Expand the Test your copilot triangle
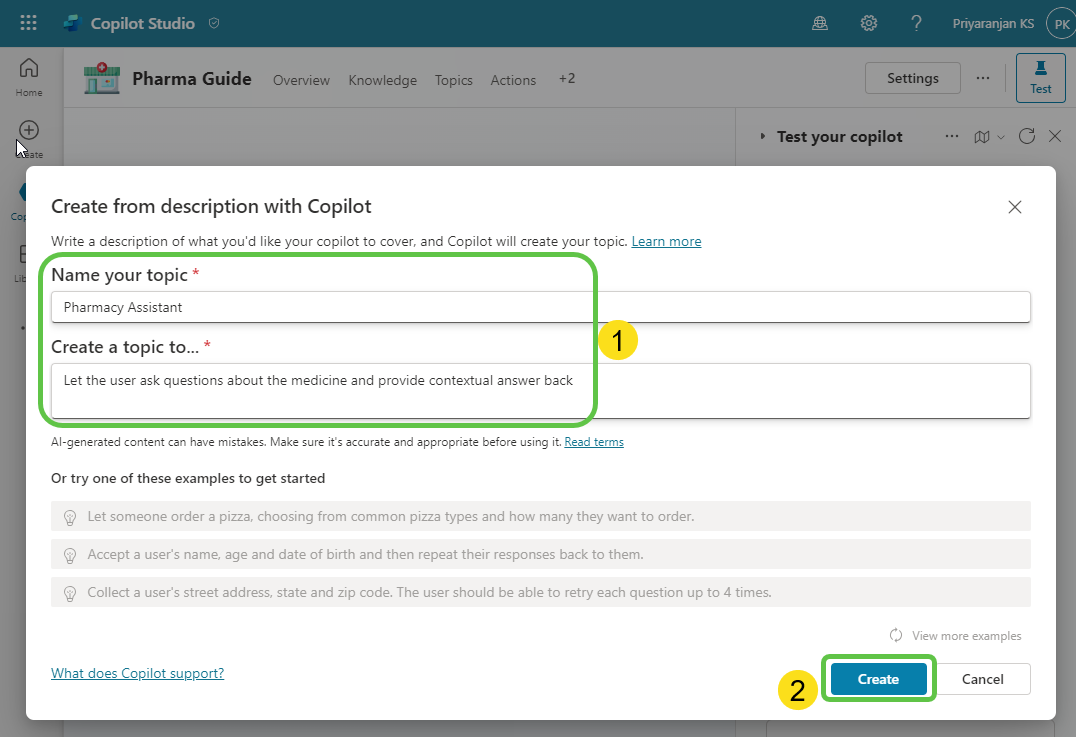This screenshot has height=737, width=1076. [x=763, y=137]
